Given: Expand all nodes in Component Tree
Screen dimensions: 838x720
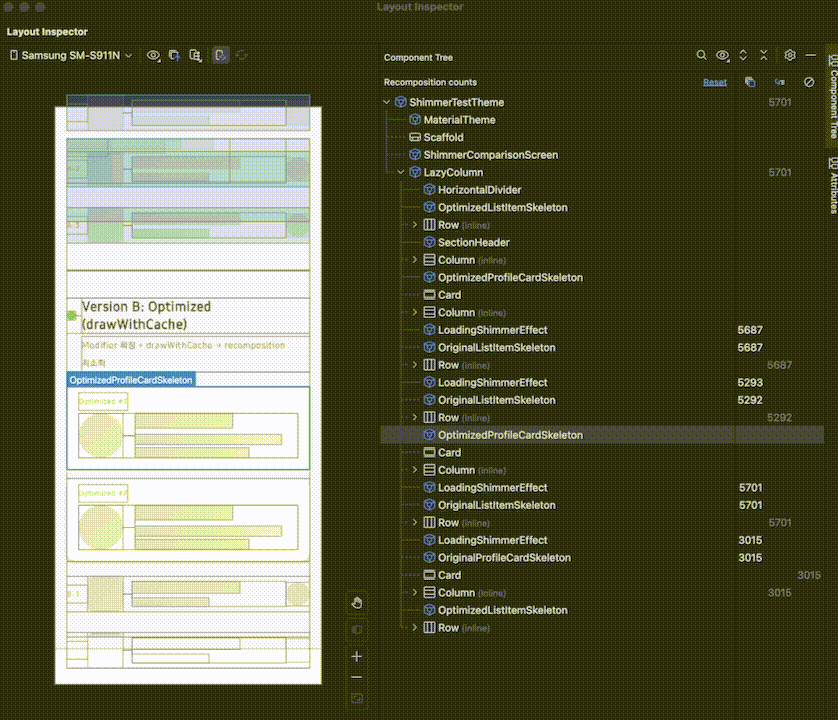Looking at the screenshot, I should tap(743, 55).
